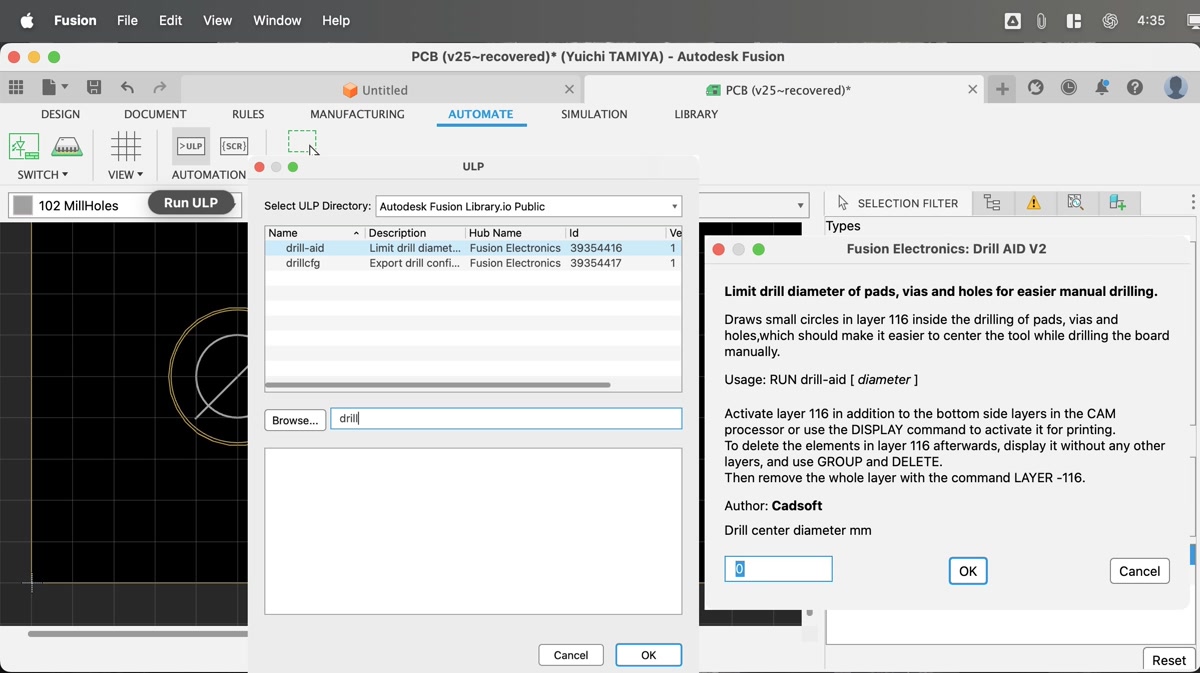Sort by the Hub Name column header
The height and width of the screenshot is (673, 1200).
point(515,233)
